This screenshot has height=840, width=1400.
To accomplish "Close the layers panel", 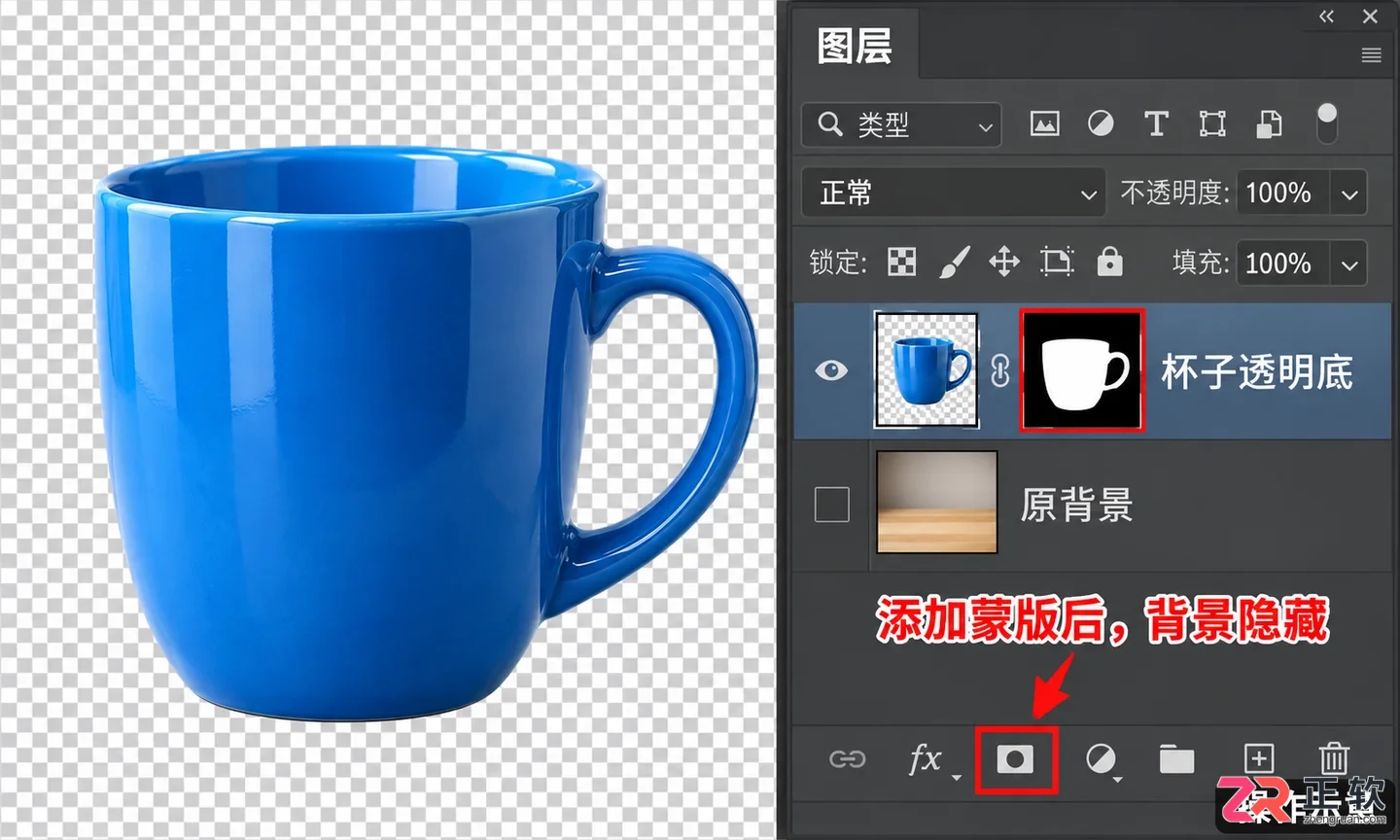I will click(1370, 17).
